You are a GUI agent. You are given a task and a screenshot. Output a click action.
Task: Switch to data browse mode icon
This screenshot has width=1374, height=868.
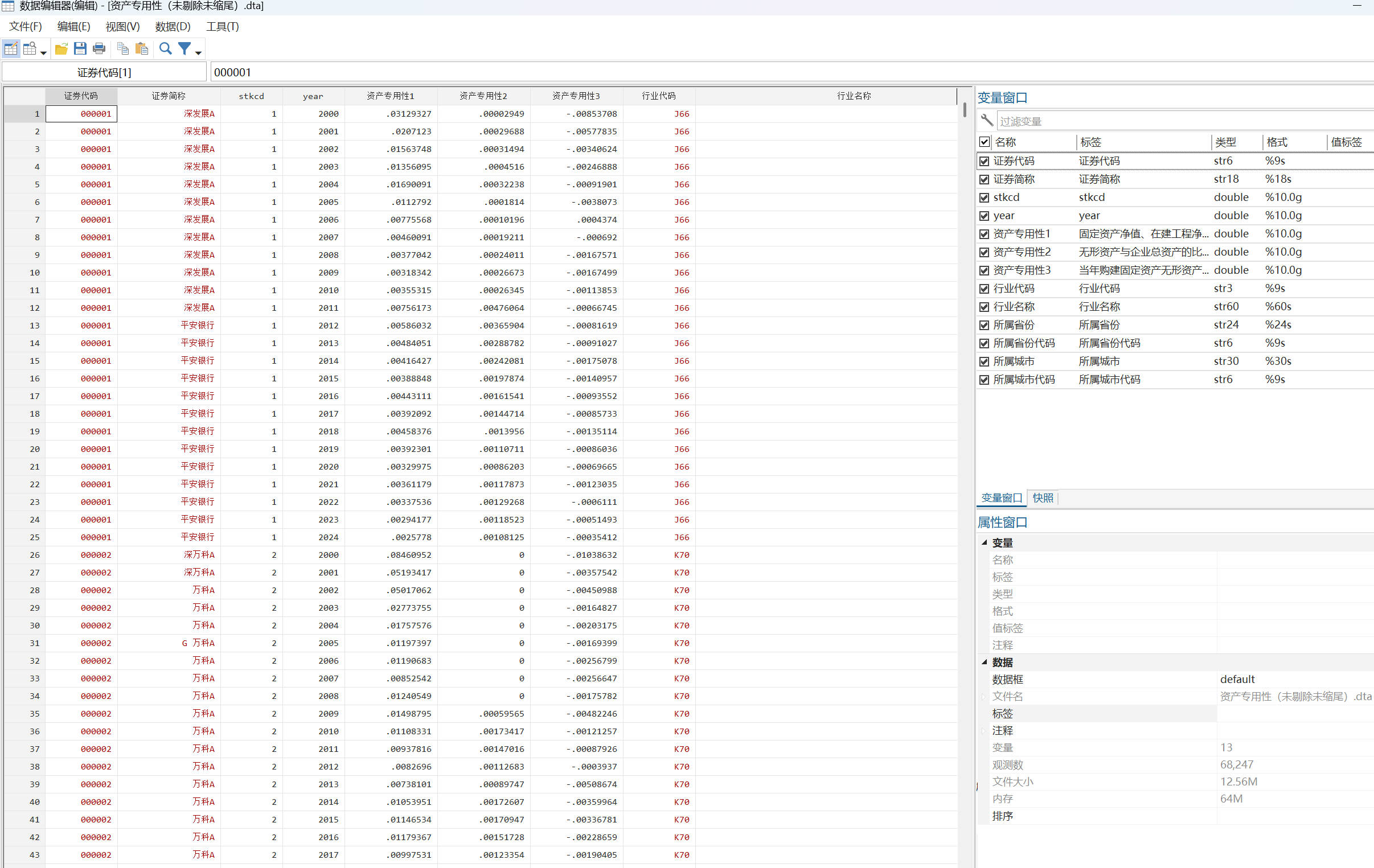pyautogui.click(x=30, y=49)
